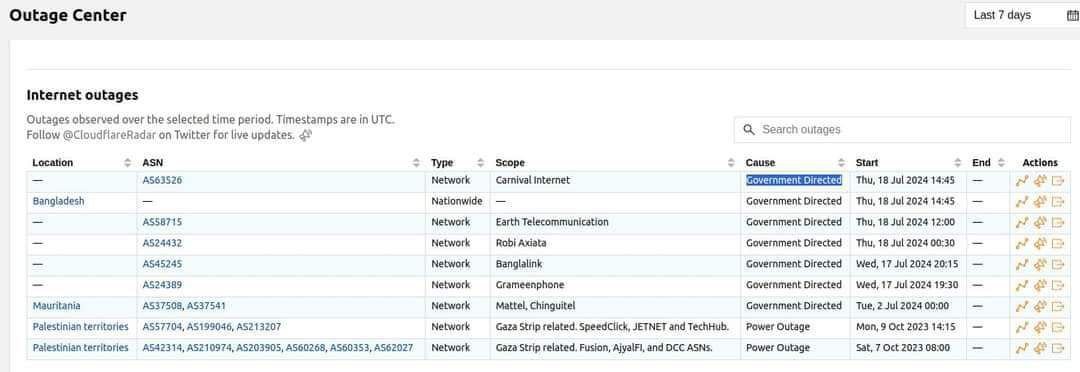Export the 7 Oct 2023 Gaza outage row

(1058, 348)
